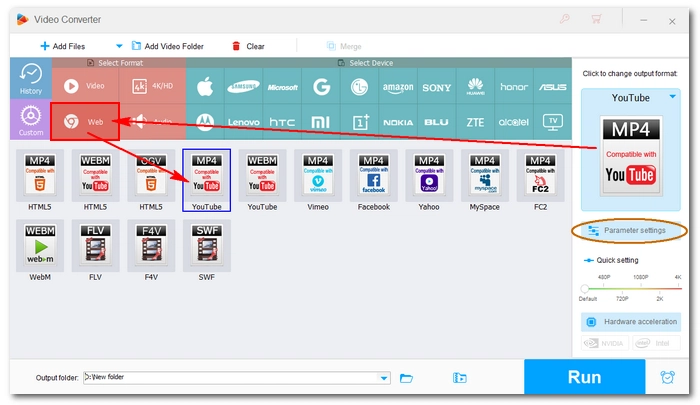700x405 pixels.
Task: Select the 4K/HD format category
Action: [x=152, y=86]
